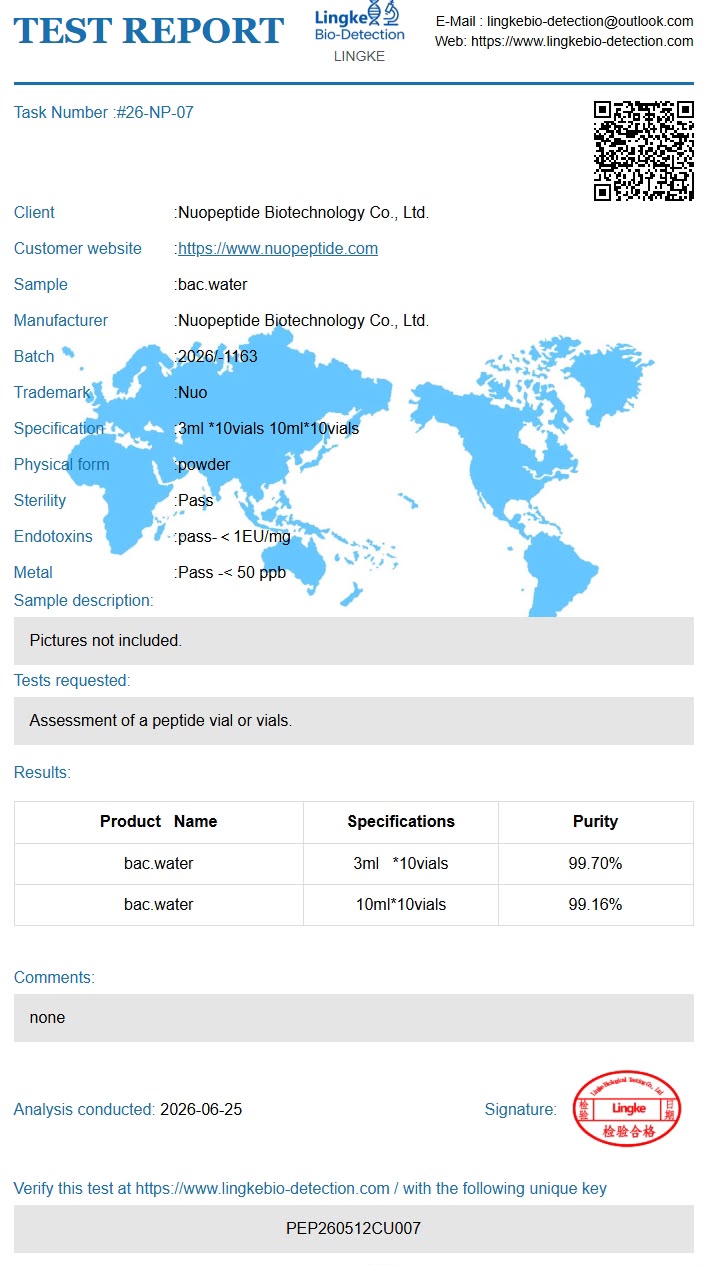Image resolution: width=703 pixels, height=1265 pixels.
Task: Click the Specifications column header
Action: coord(401,822)
